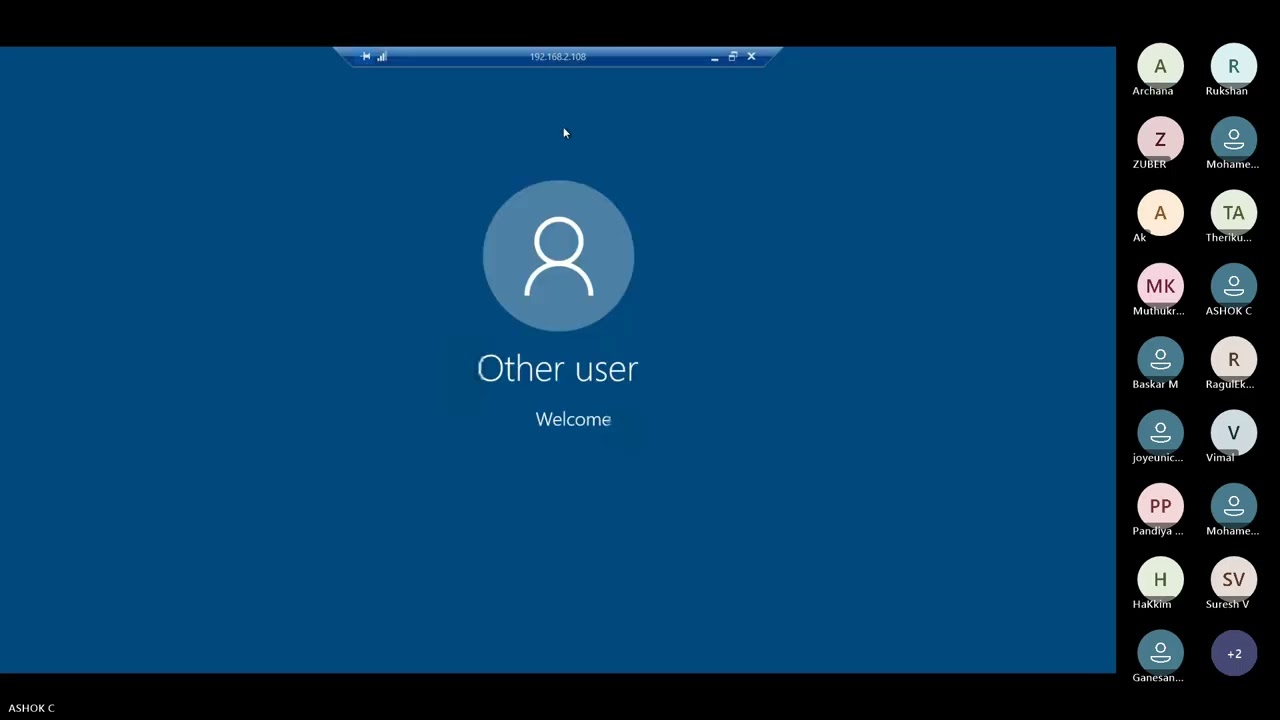
Task: Click ASHOK C presenter name label
Action: coord(32,708)
